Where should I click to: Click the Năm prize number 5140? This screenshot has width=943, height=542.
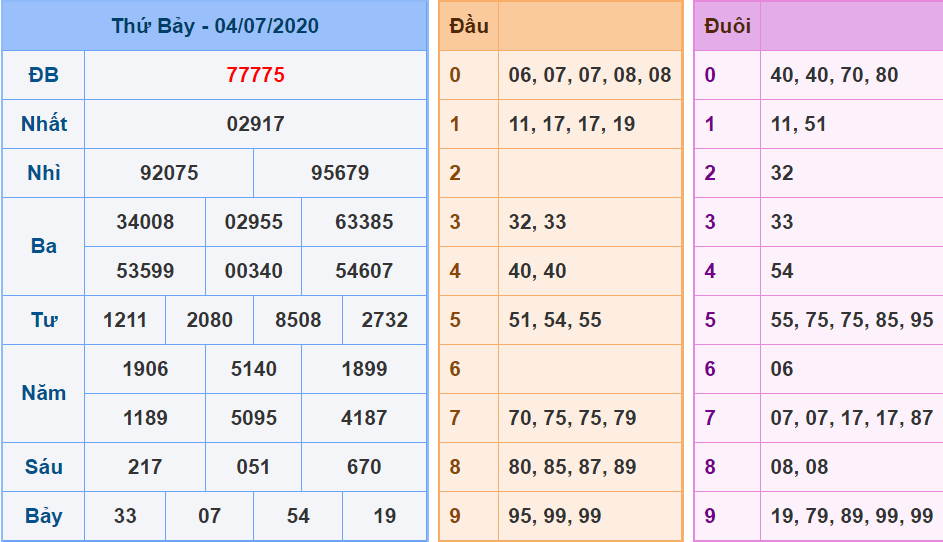tap(253, 369)
